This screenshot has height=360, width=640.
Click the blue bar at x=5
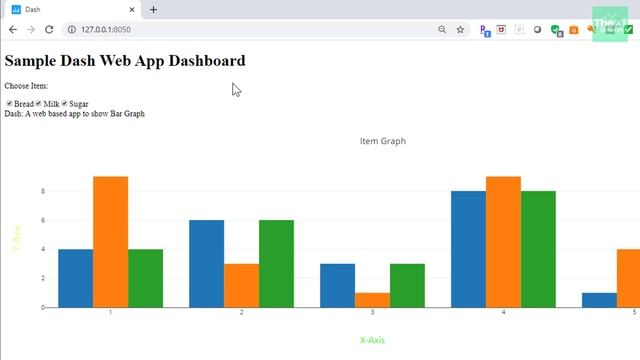(x=600, y=300)
